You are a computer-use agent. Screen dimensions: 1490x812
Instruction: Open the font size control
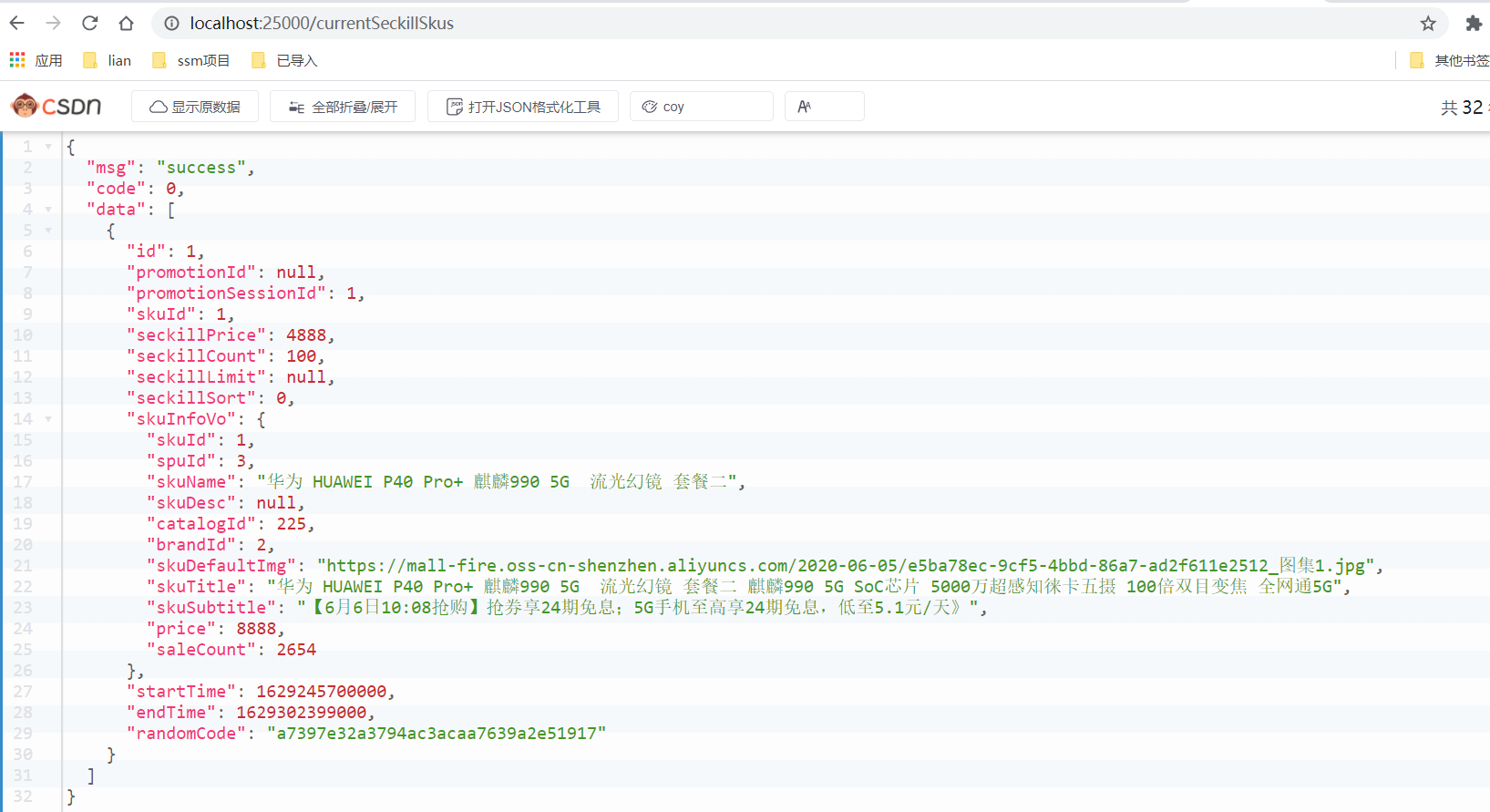pos(825,107)
